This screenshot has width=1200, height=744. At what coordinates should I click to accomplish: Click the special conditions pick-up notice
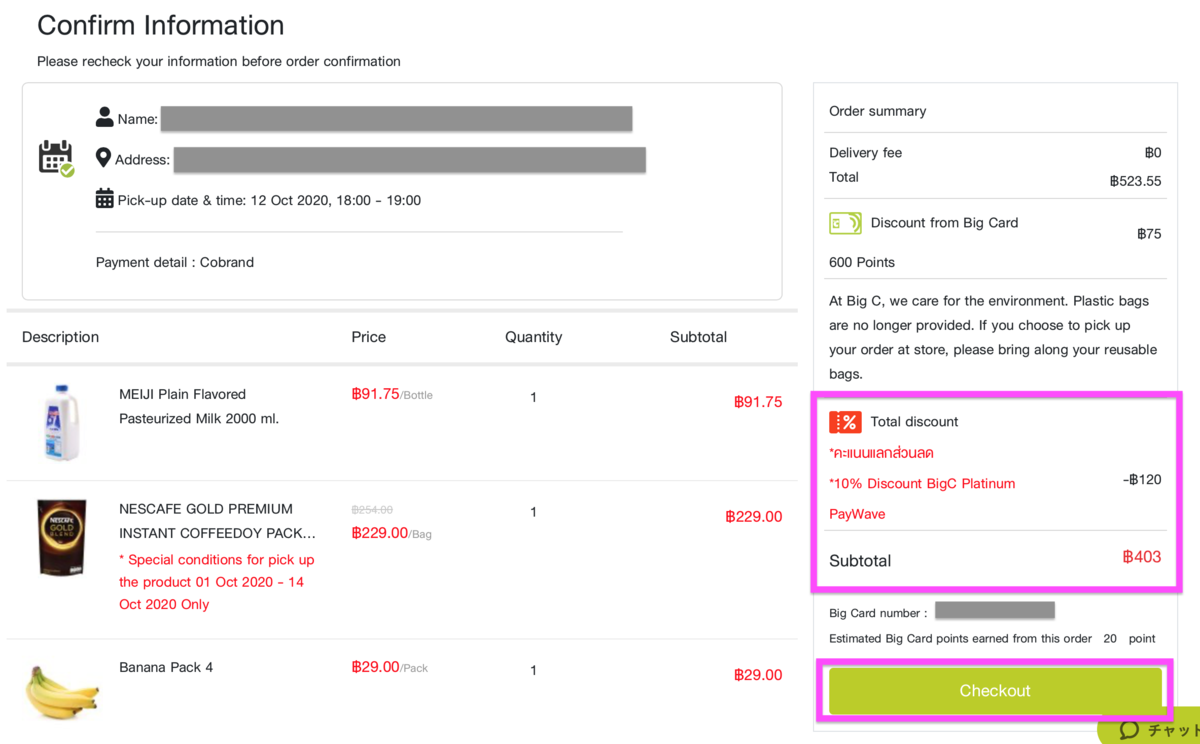[217, 582]
